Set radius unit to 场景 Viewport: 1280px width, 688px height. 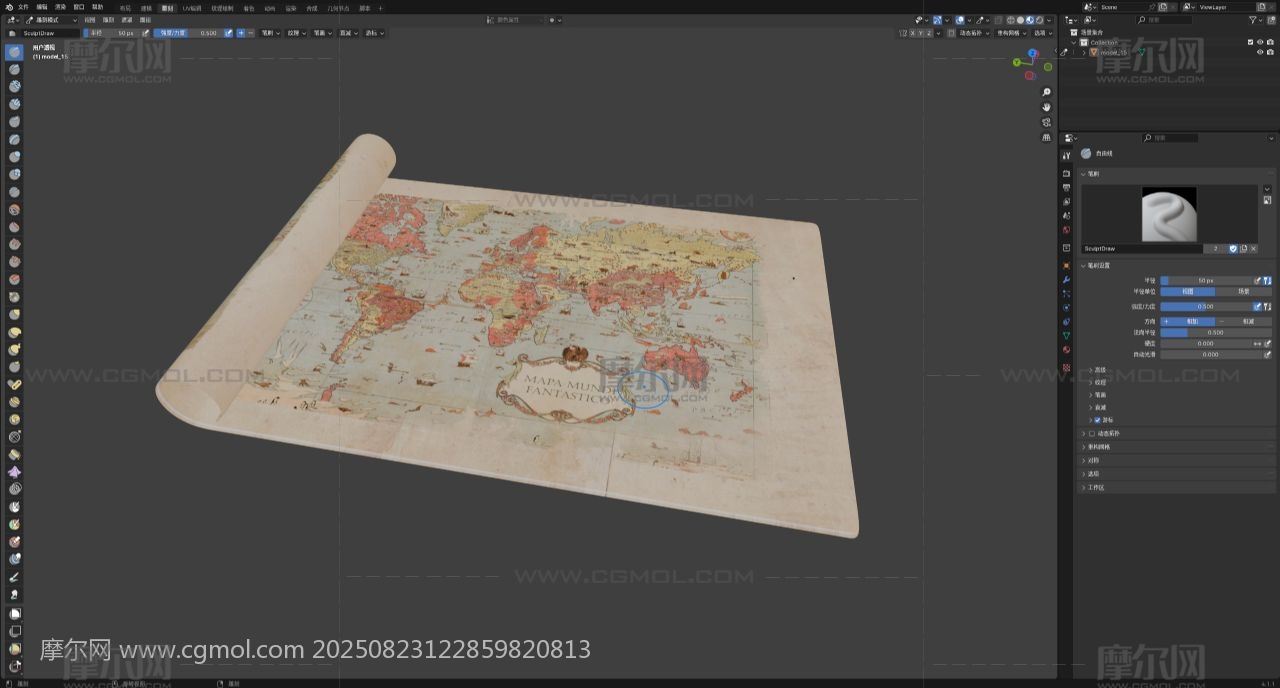1243,291
